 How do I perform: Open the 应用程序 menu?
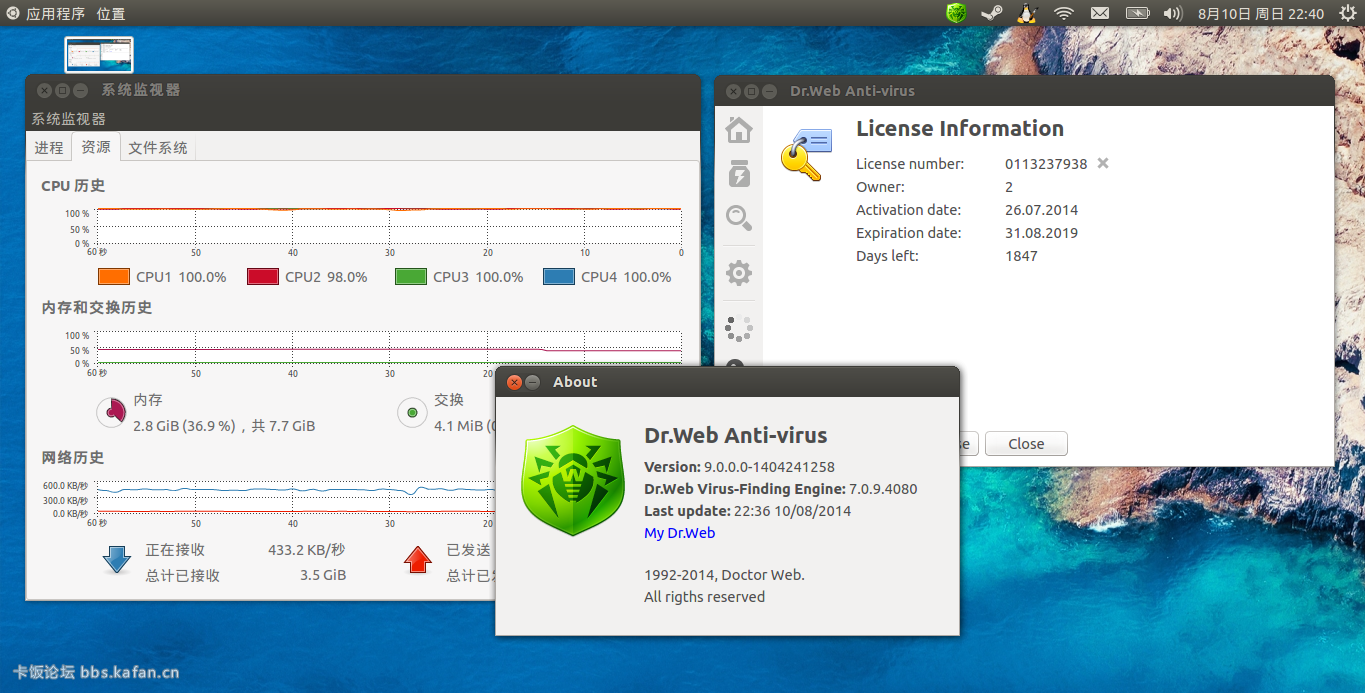55,14
